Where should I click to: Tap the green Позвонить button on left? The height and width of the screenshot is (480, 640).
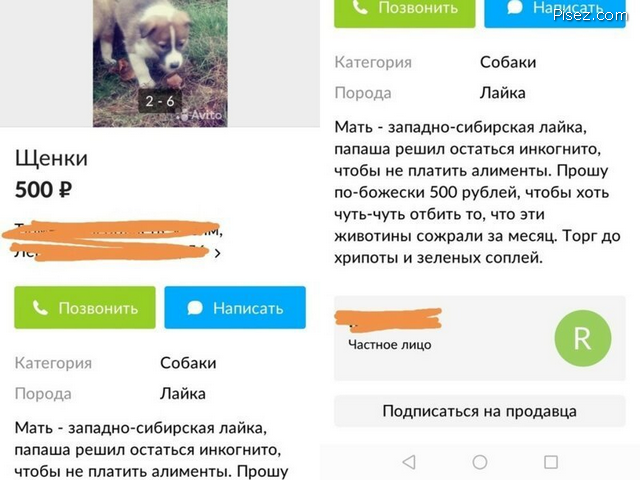tap(85, 307)
